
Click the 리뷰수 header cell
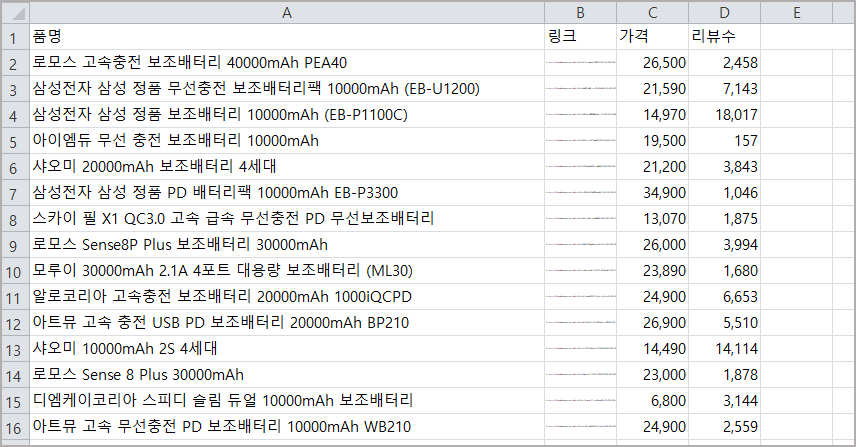(x=724, y=37)
